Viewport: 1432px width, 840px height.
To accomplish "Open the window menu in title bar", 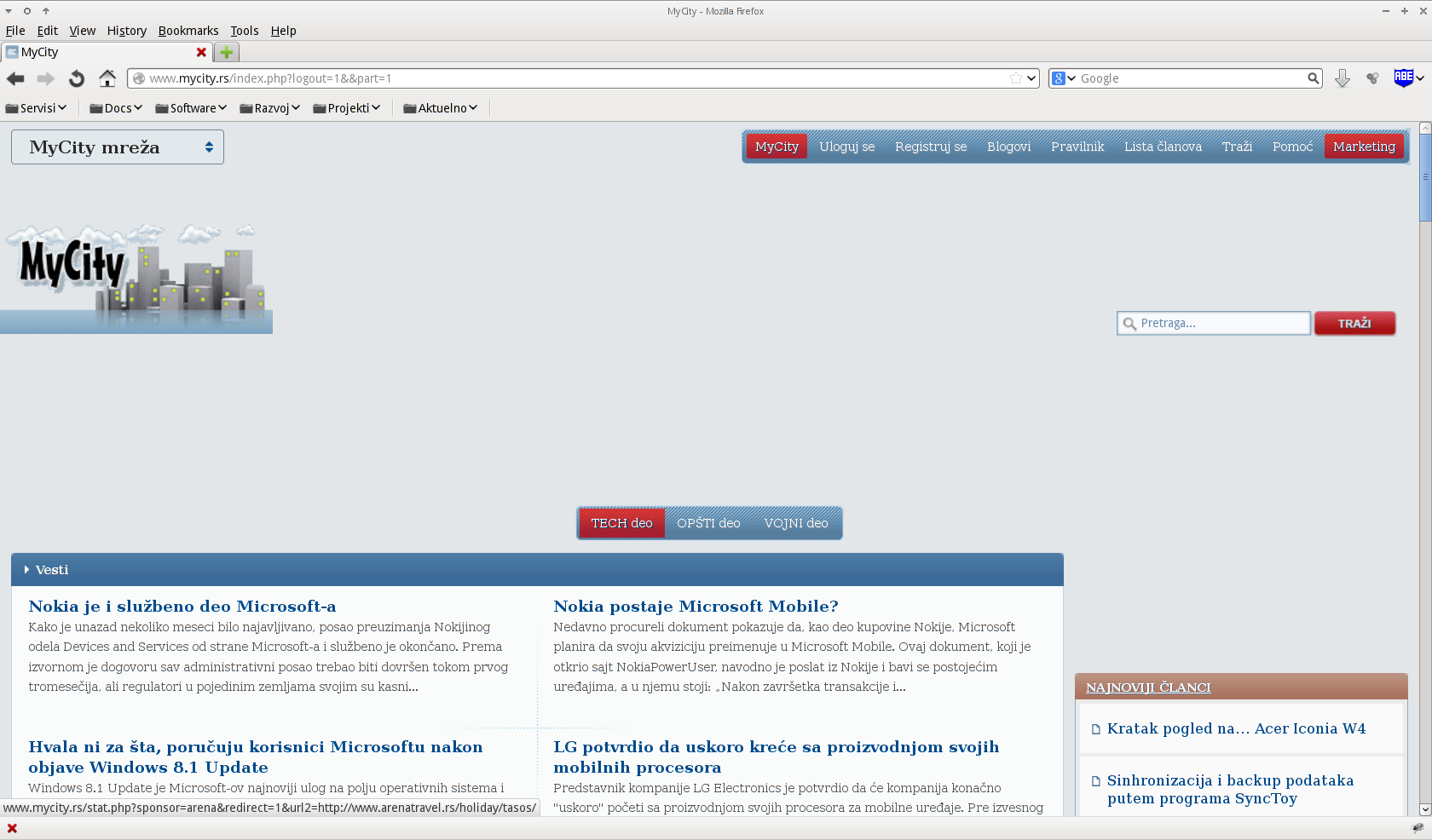I will [x=9, y=11].
